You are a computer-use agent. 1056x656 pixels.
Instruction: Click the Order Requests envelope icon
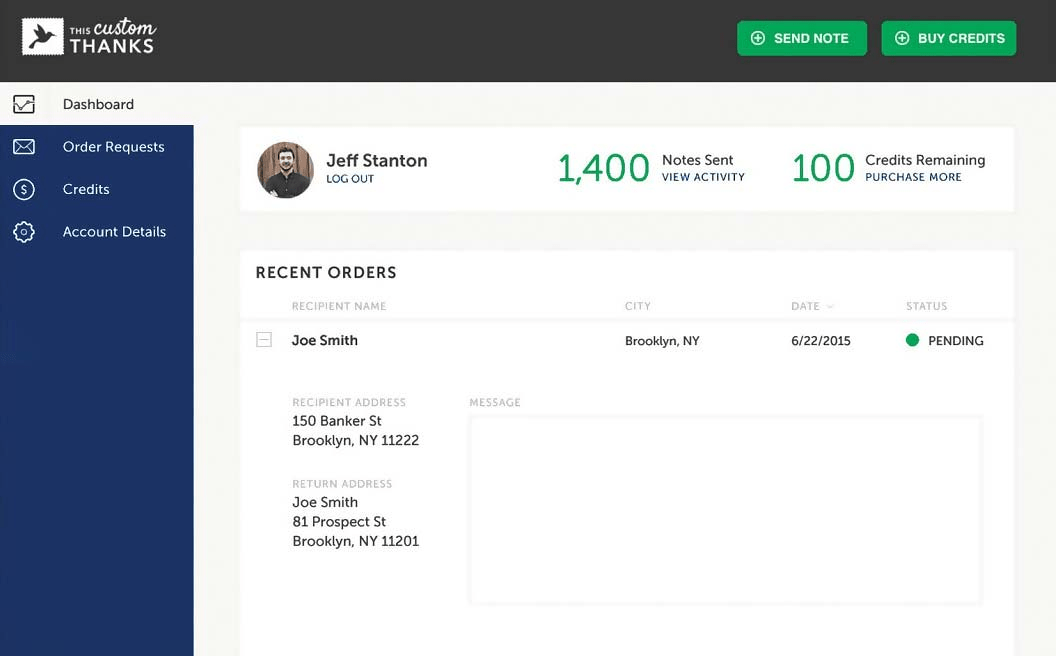[x=24, y=147]
